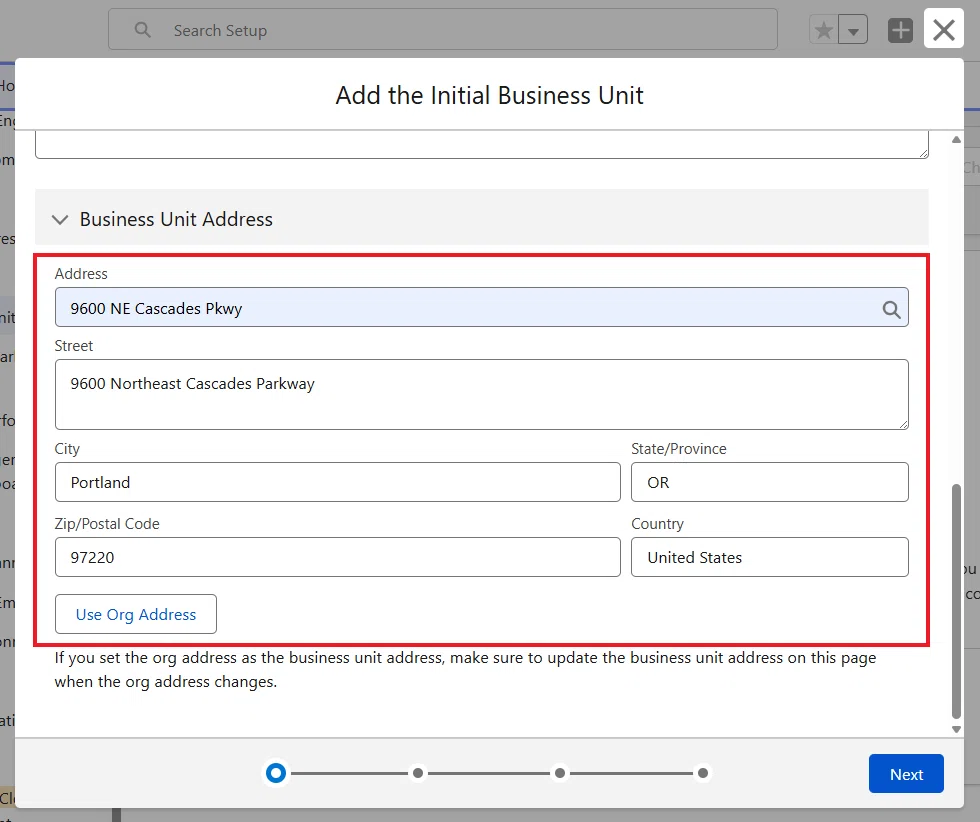Click the global actions plus icon
This screenshot has height=822, width=980.
pyautogui.click(x=900, y=30)
